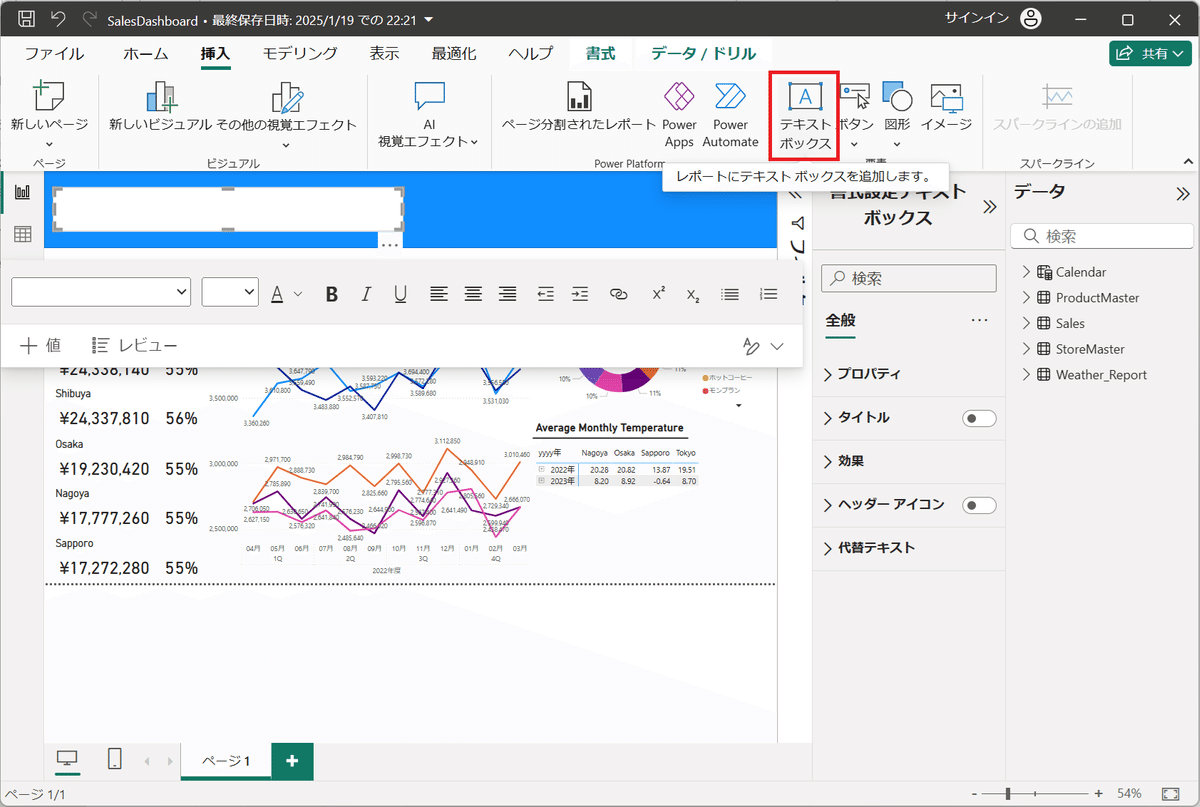Viewport: 1200px width, 807px height.
Task: Open the ファイル tab
Action: [54, 54]
